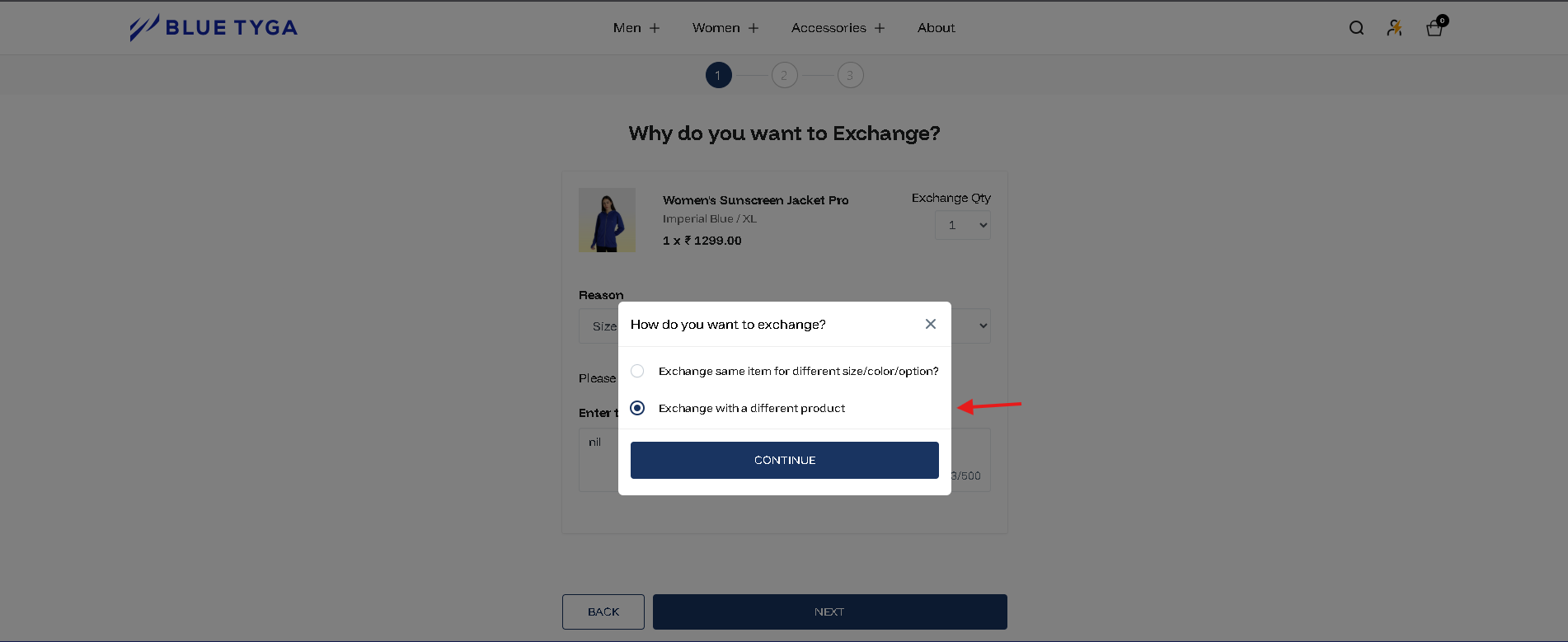The height and width of the screenshot is (642, 1568).
Task: Expand the Women menu plus icon
Action: point(753,28)
